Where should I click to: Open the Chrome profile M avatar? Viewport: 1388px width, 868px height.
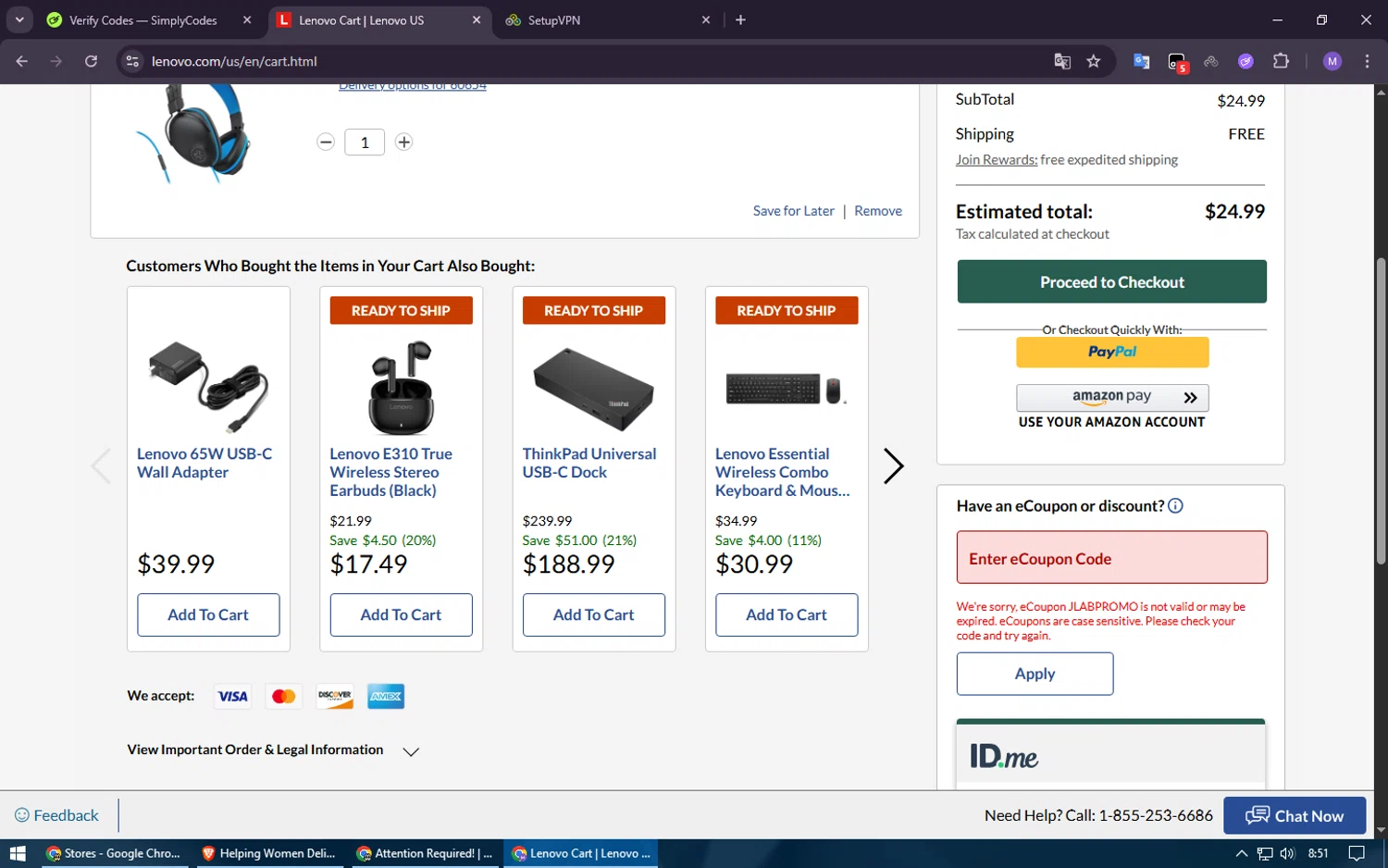(x=1332, y=61)
